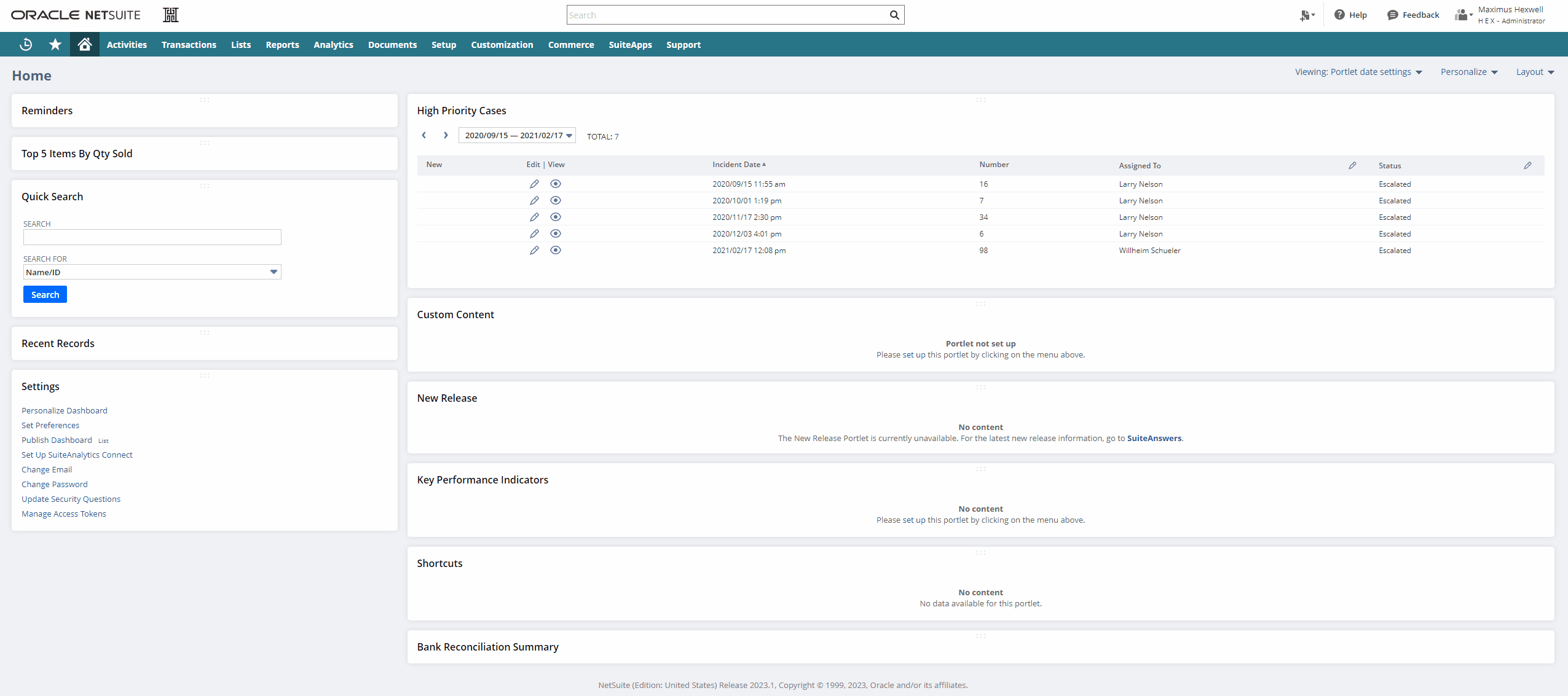Open the Setup menu

(444, 44)
